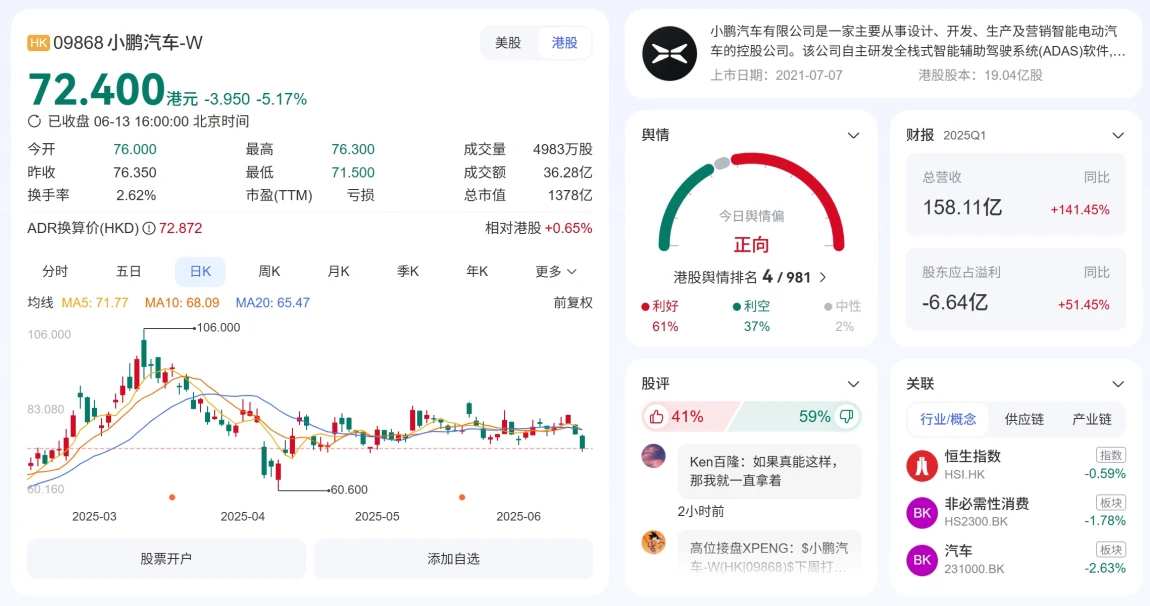The height and width of the screenshot is (606, 1150).
Task: Click the 汽车 sector BK icon
Action: click(x=921, y=559)
